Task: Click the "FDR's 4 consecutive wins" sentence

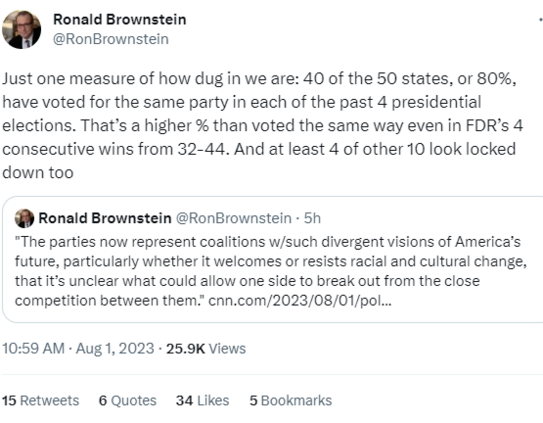Action: (262, 137)
